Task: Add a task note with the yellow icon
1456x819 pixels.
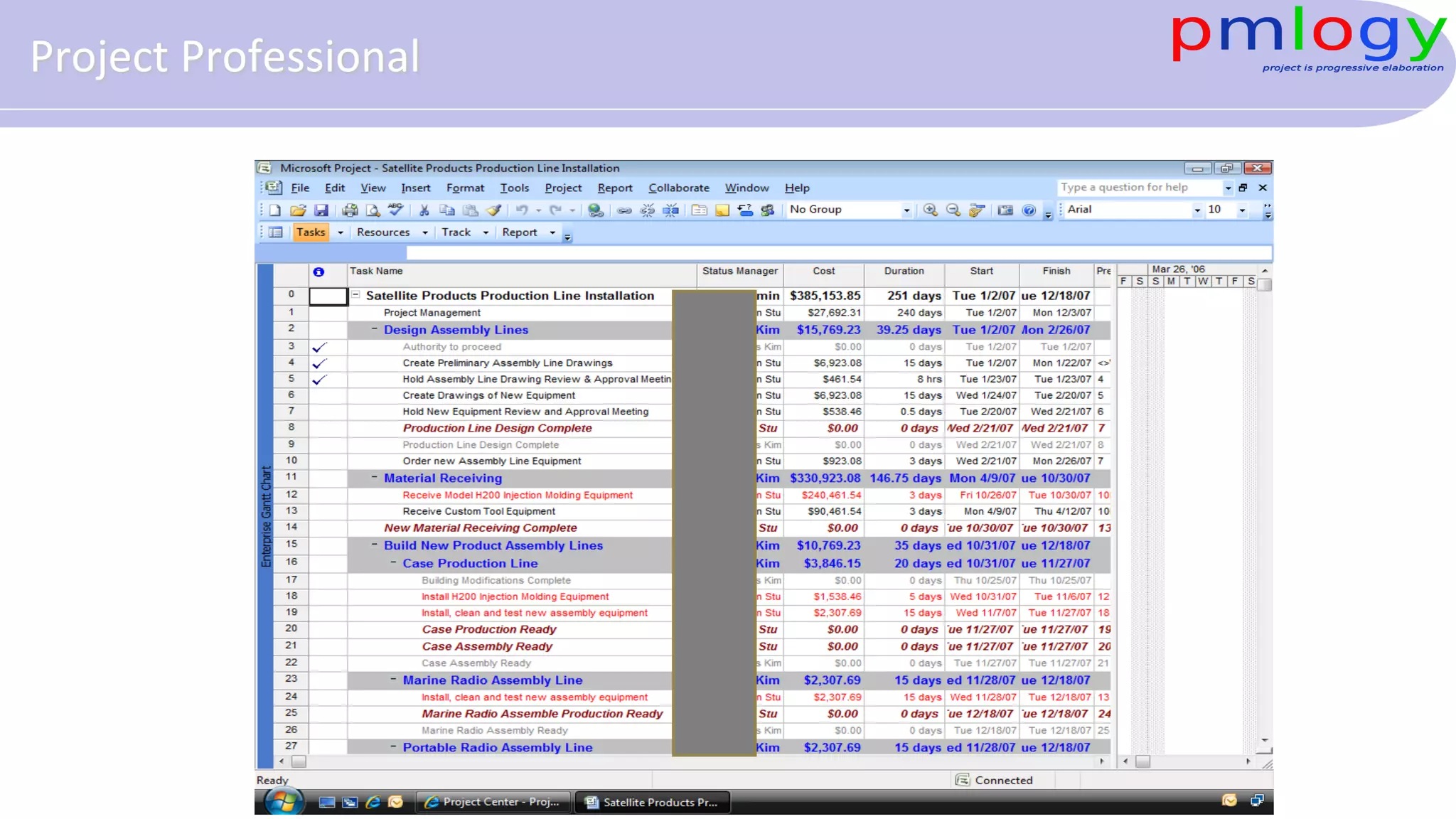Action: pos(722,210)
